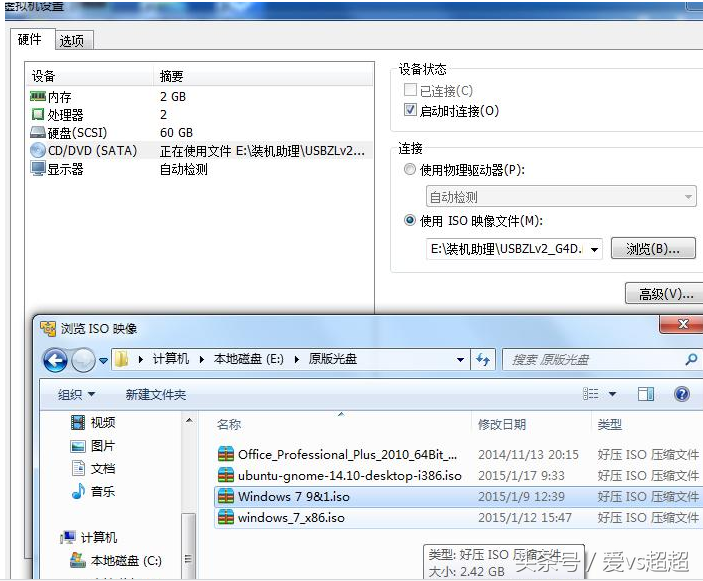Click the CD/DVD (SATA) disc icon
The height and width of the screenshot is (581, 703).
click(x=38, y=150)
